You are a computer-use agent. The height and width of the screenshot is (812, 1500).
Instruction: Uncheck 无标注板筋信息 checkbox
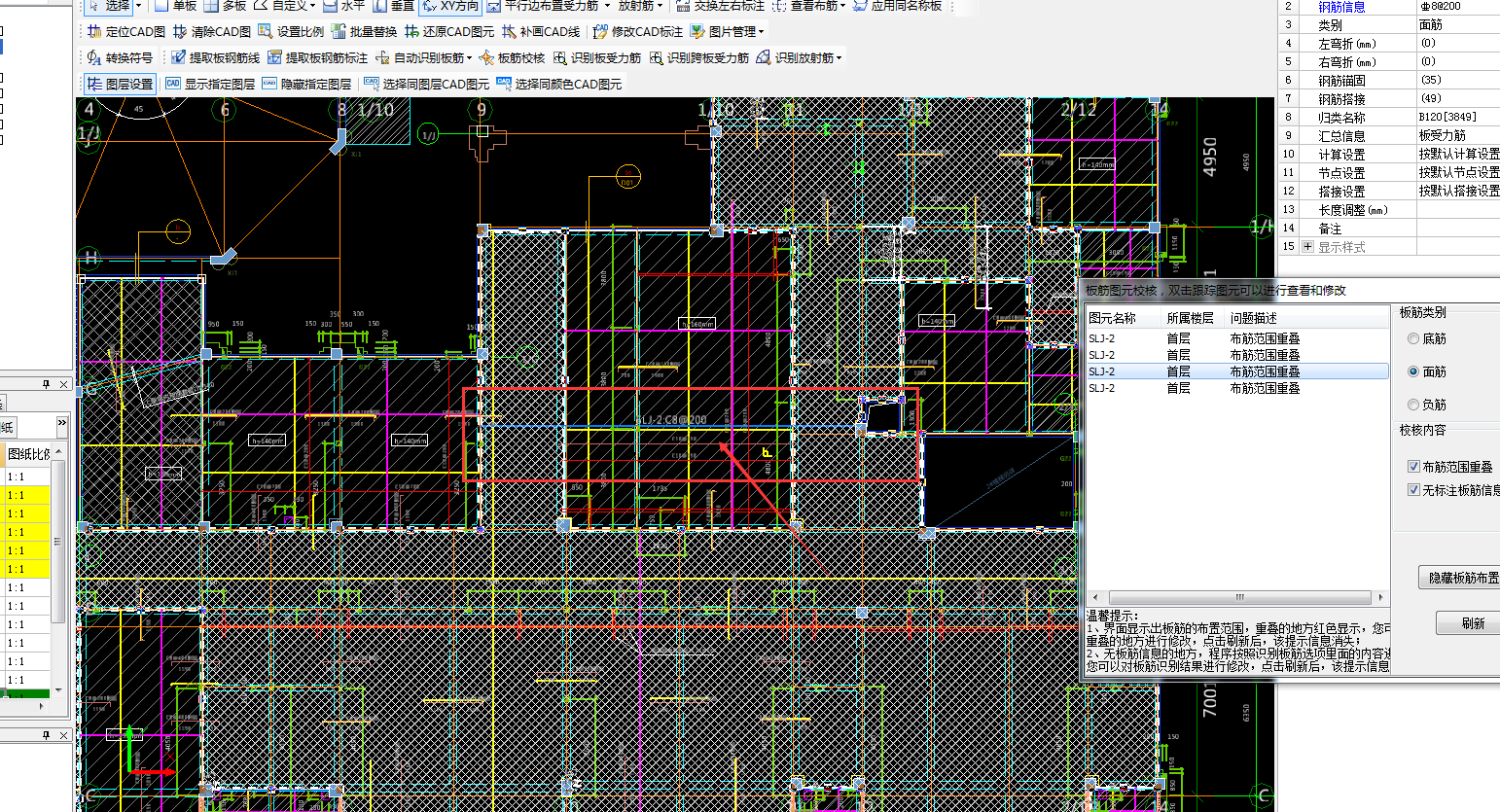coord(1413,490)
